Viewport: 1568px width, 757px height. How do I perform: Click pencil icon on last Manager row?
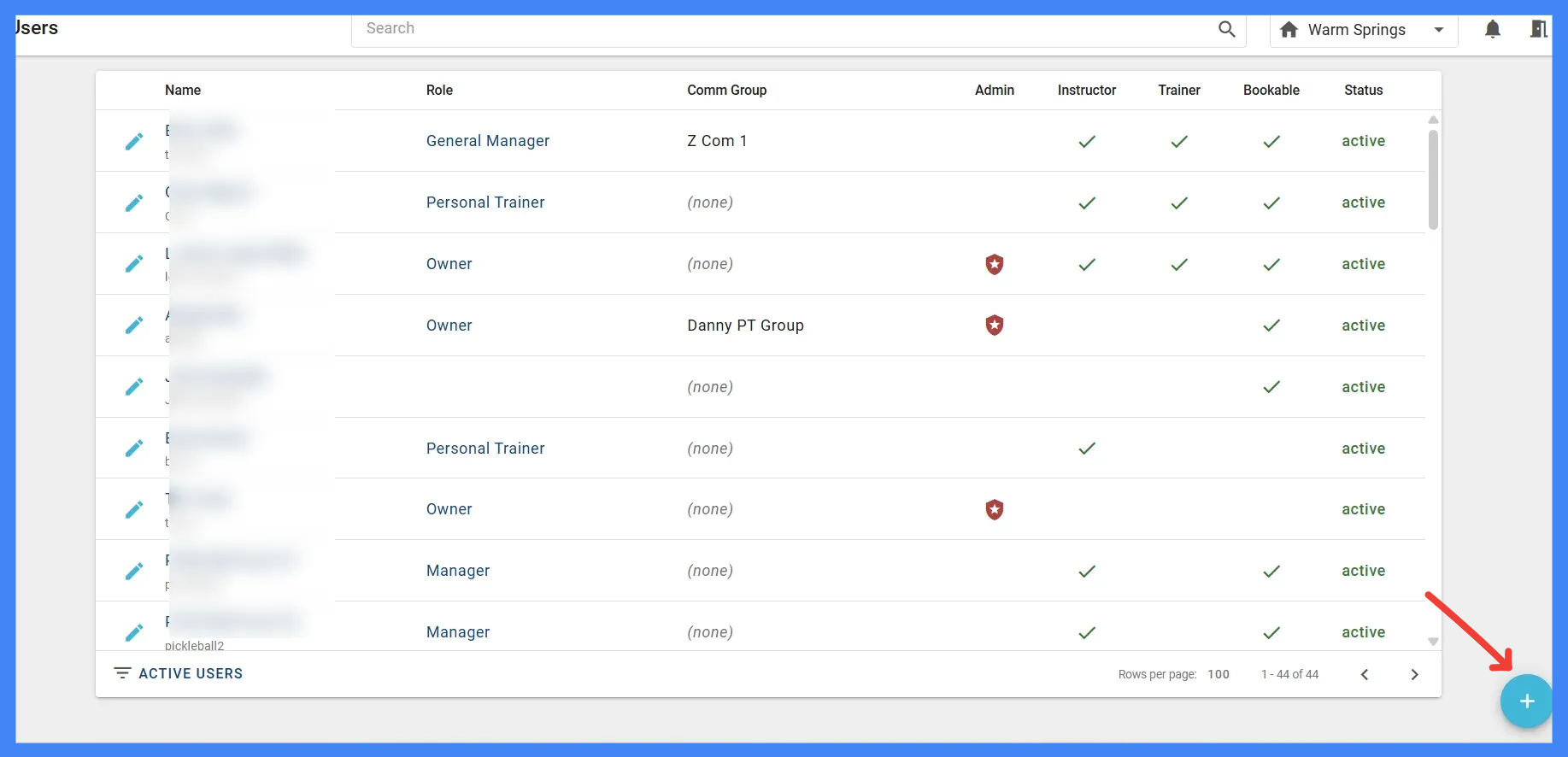click(x=134, y=633)
